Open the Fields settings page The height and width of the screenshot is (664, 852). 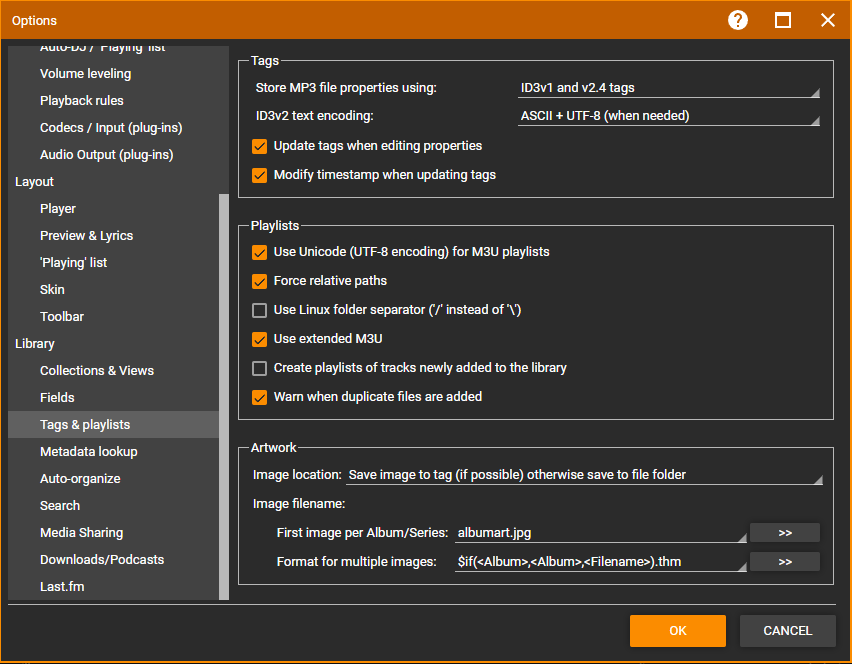point(113,398)
